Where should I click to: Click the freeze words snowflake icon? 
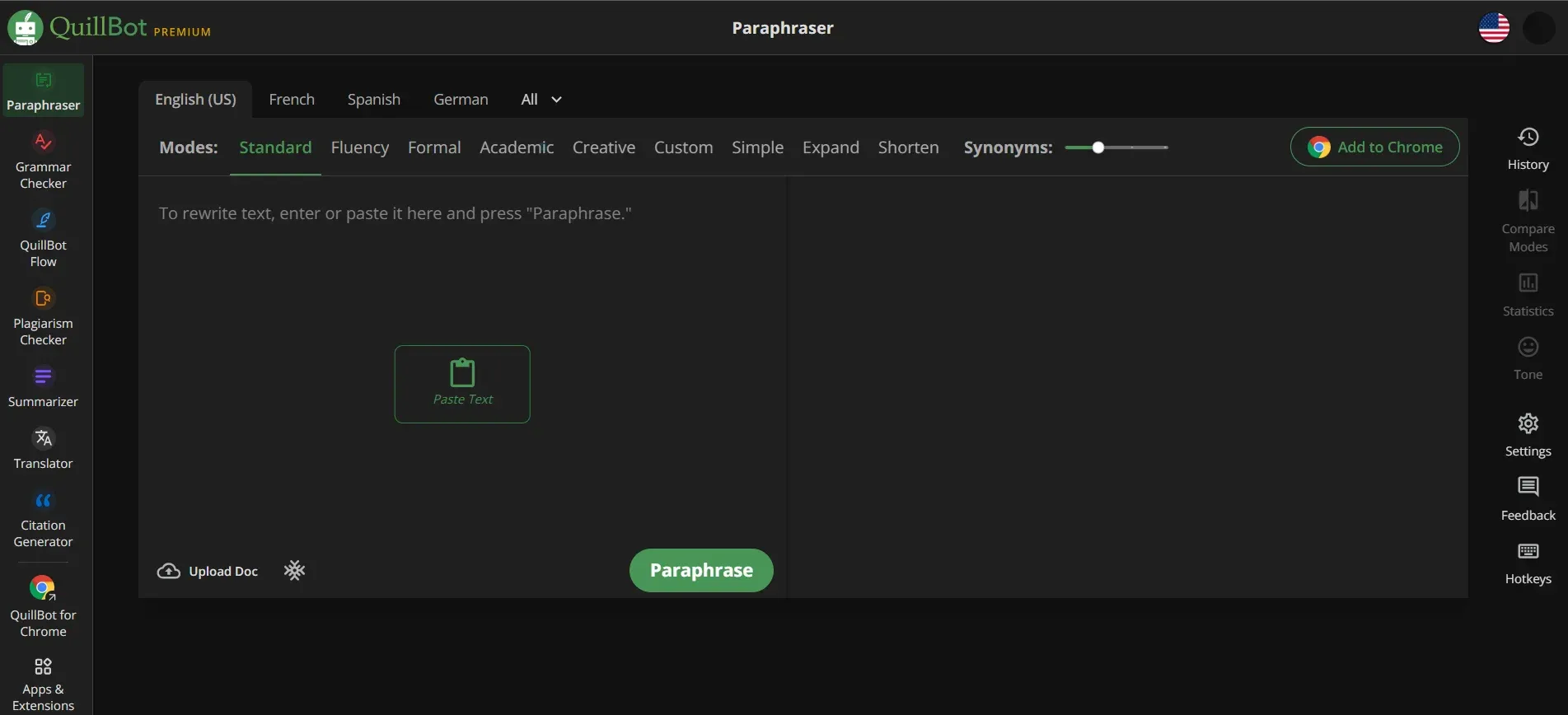pyautogui.click(x=294, y=570)
